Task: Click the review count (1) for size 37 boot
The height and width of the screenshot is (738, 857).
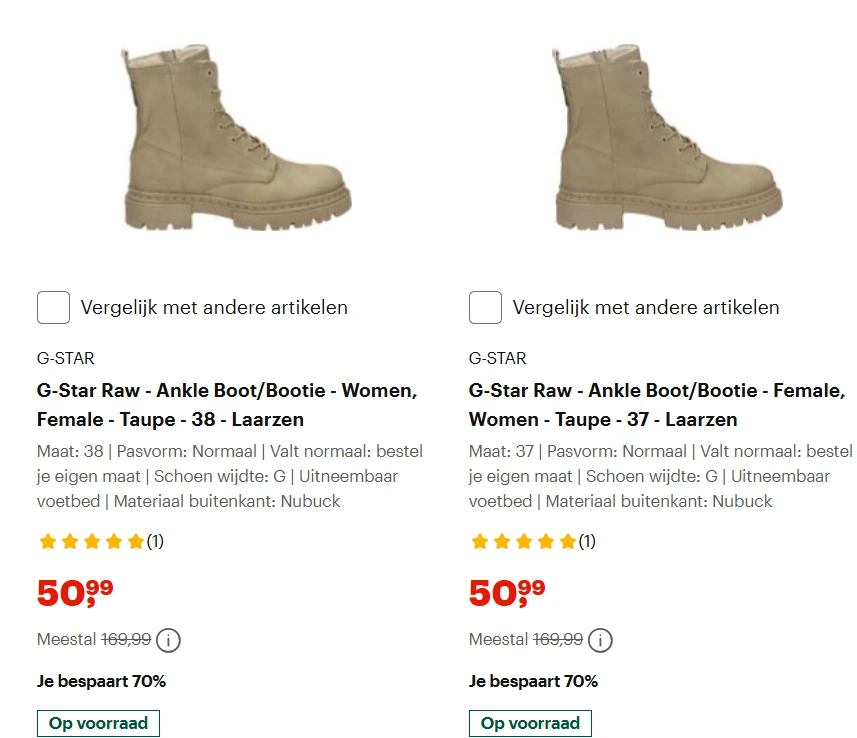Action: (x=587, y=542)
